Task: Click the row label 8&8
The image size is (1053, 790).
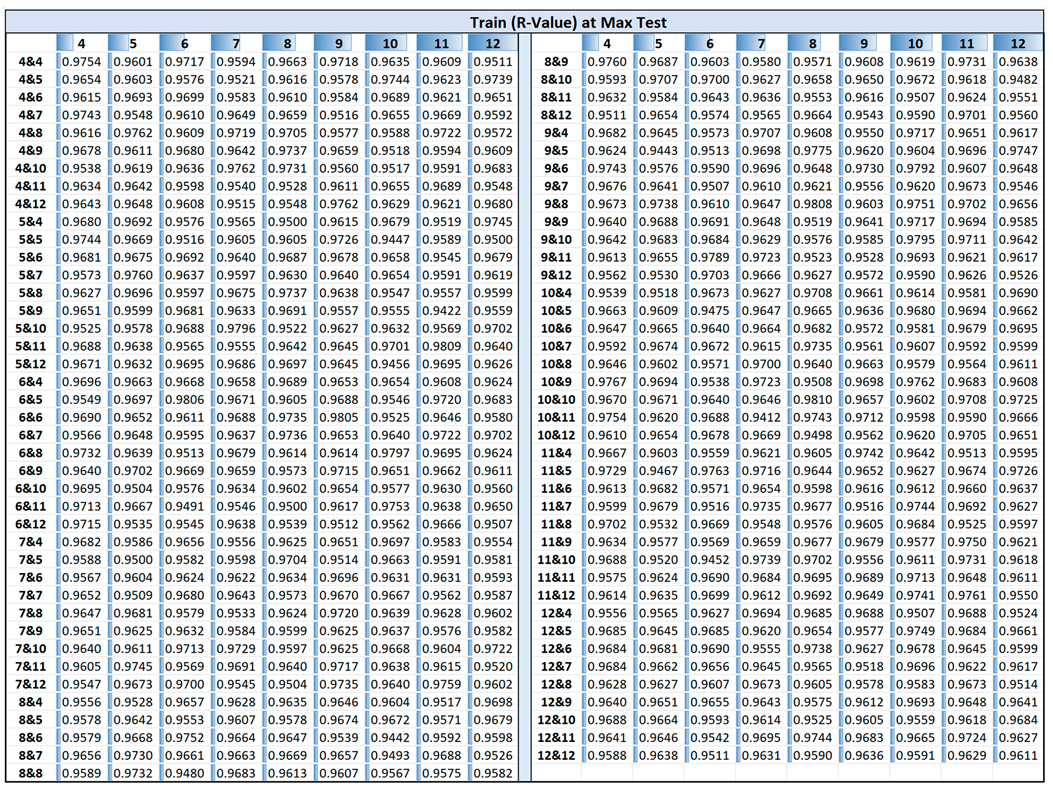Action: click(x=30, y=774)
